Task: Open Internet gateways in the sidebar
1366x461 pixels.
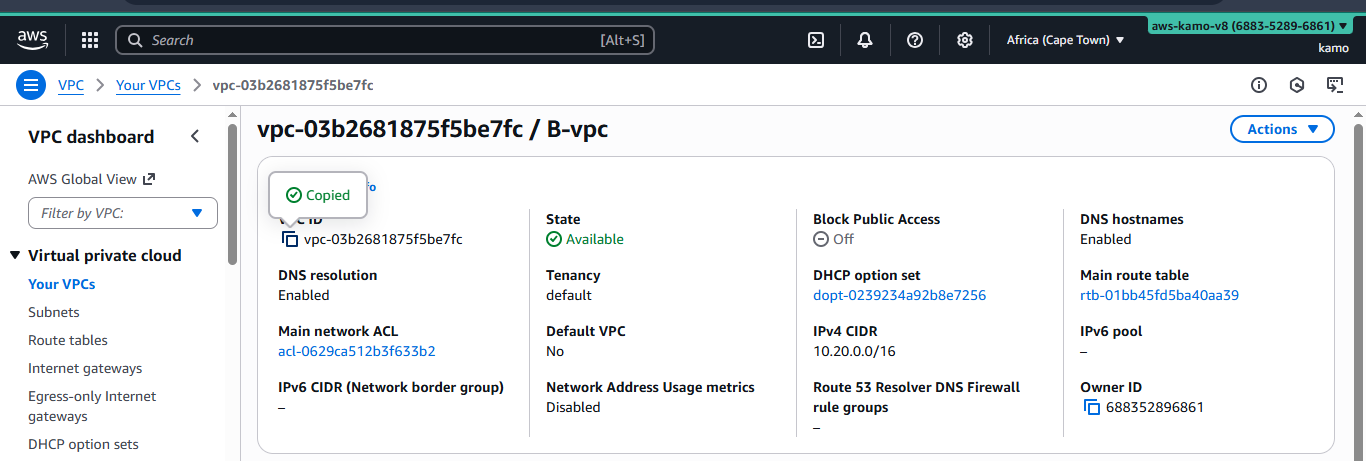Action: [x=85, y=368]
